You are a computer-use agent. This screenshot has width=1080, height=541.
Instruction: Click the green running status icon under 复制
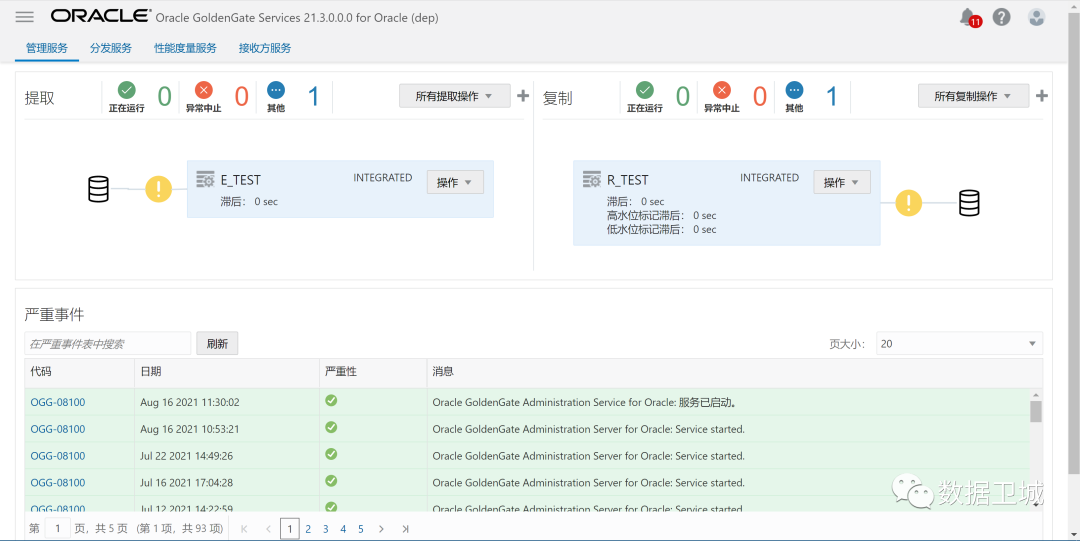coord(644,90)
